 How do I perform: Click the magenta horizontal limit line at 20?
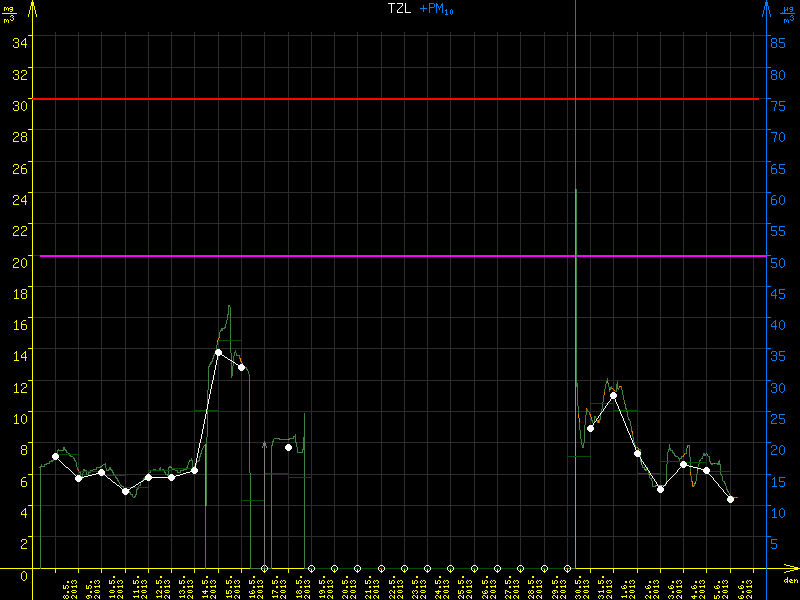(x=400, y=256)
